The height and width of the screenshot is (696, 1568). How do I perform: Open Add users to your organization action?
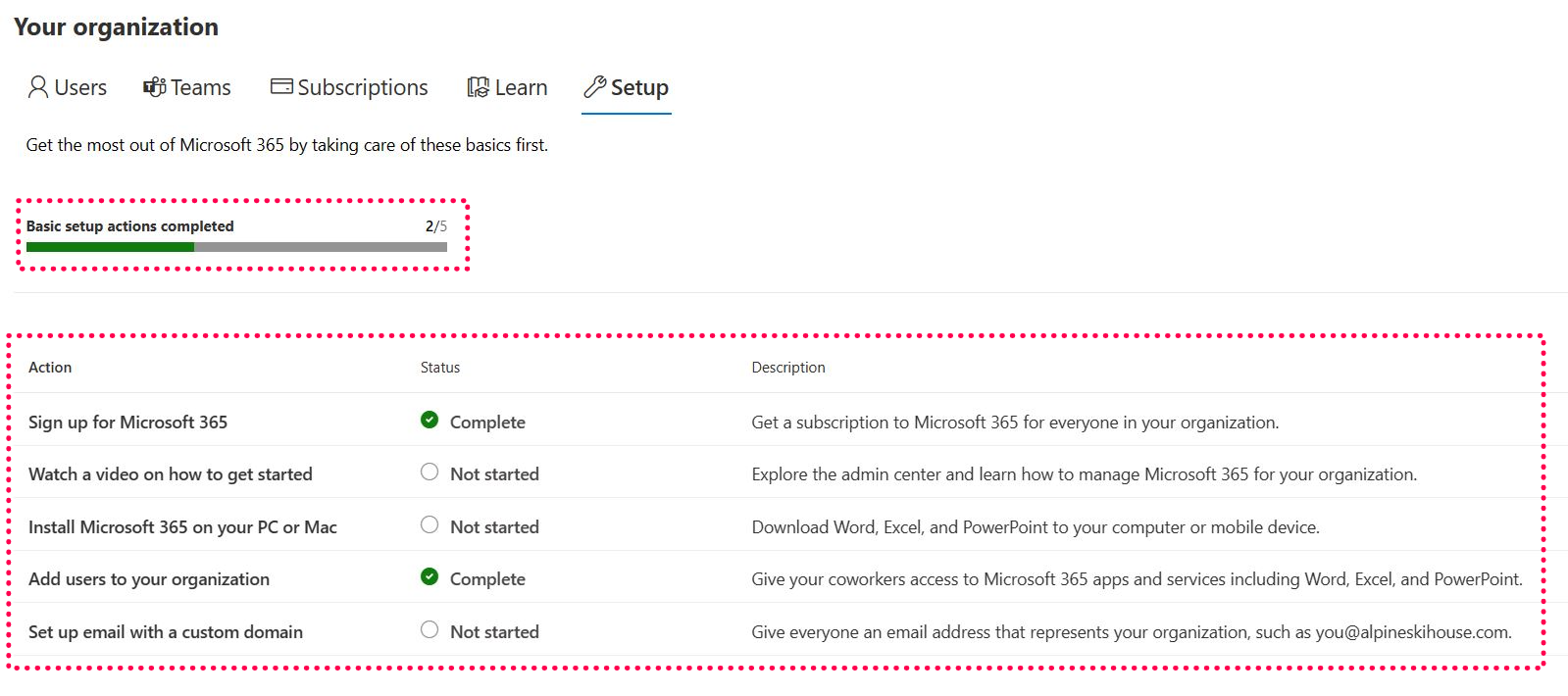[149, 579]
